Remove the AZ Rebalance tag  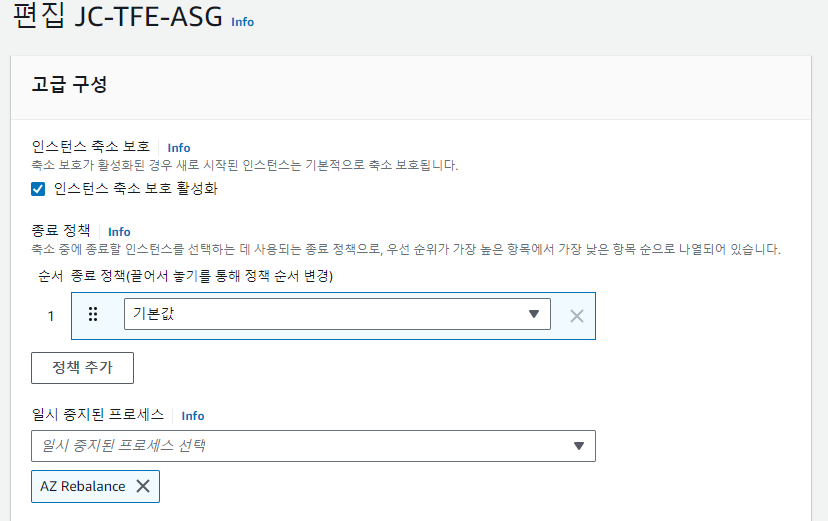point(143,486)
